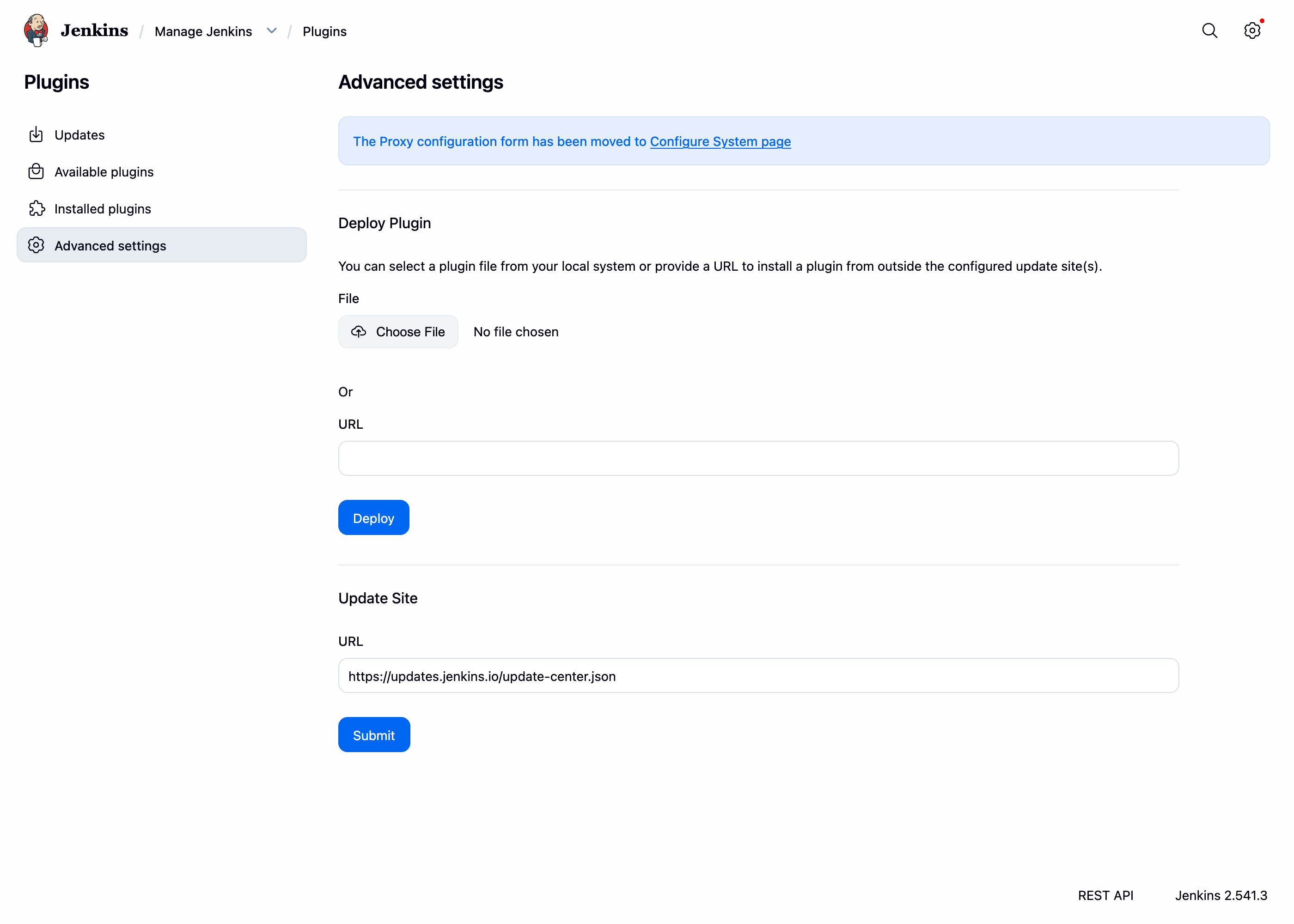Image resolution: width=1294 pixels, height=924 pixels.
Task: Click the Updates download icon in sidebar
Action: click(37, 135)
